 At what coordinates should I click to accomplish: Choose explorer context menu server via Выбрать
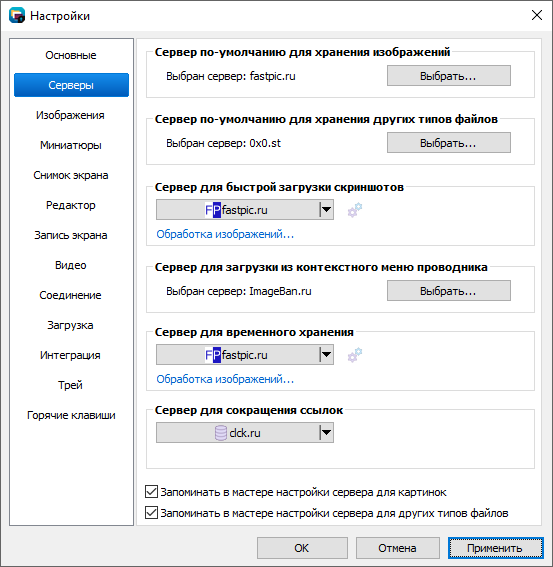[x=449, y=291]
